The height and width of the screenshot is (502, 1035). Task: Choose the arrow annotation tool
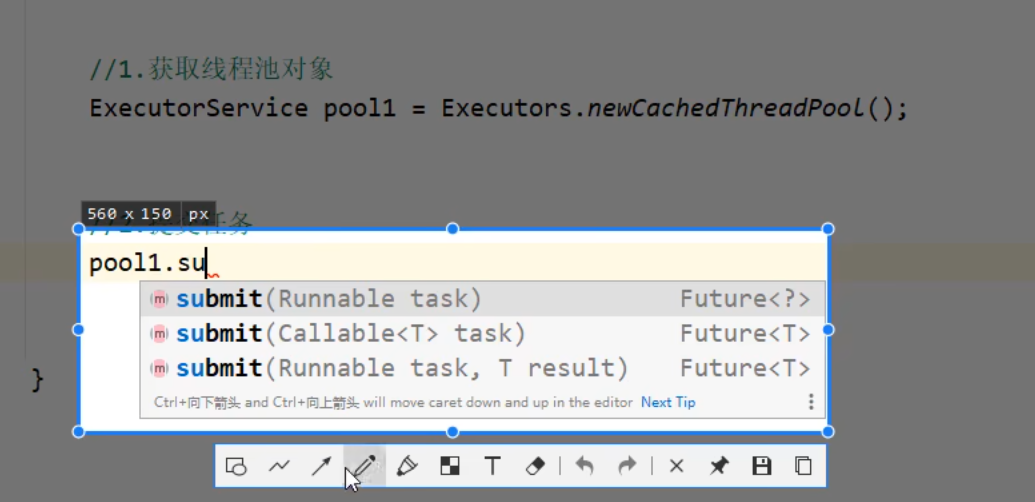click(x=321, y=466)
